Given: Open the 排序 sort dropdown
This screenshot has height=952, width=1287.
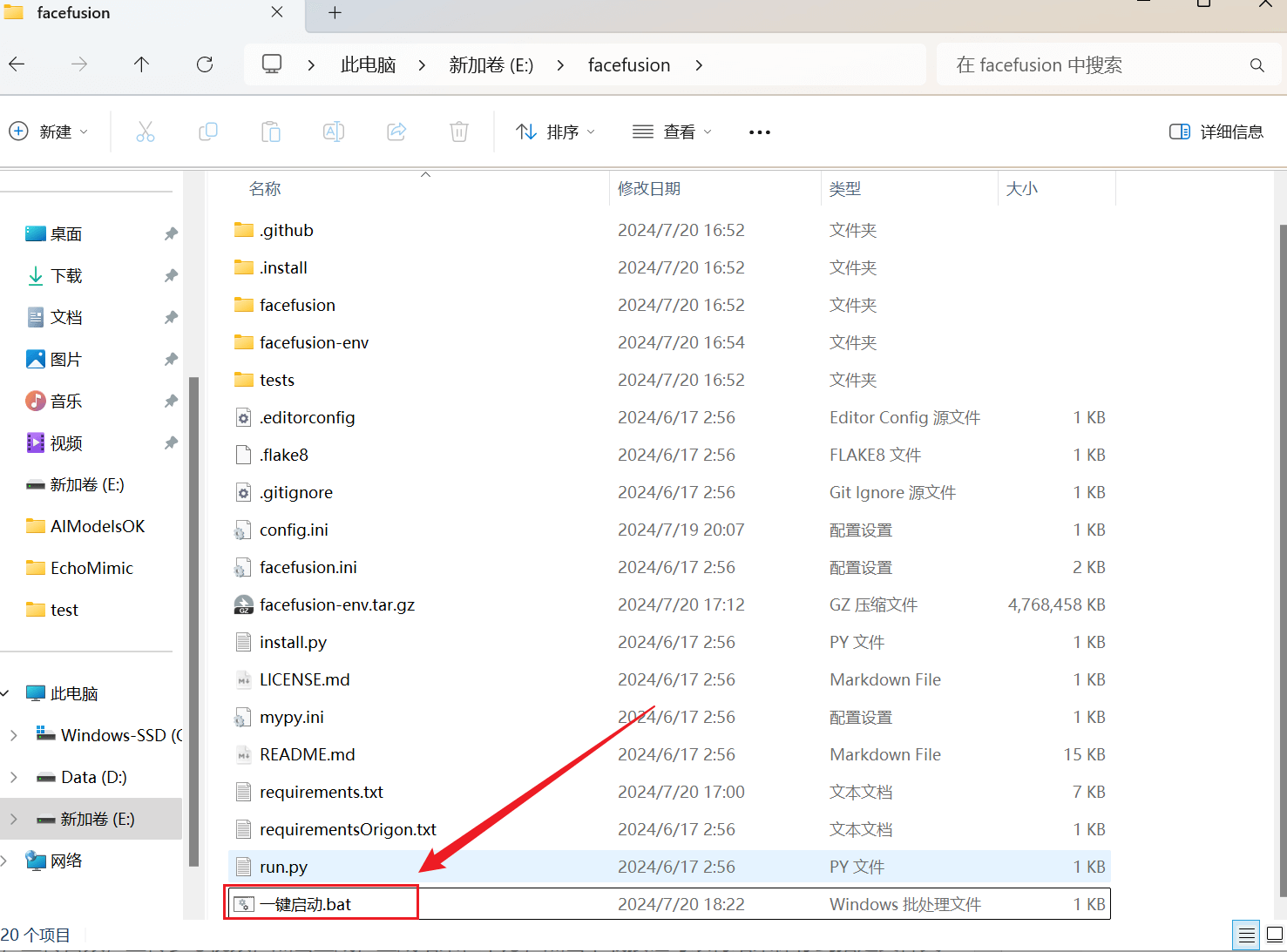Looking at the screenshot, I should tap(556, 132).
